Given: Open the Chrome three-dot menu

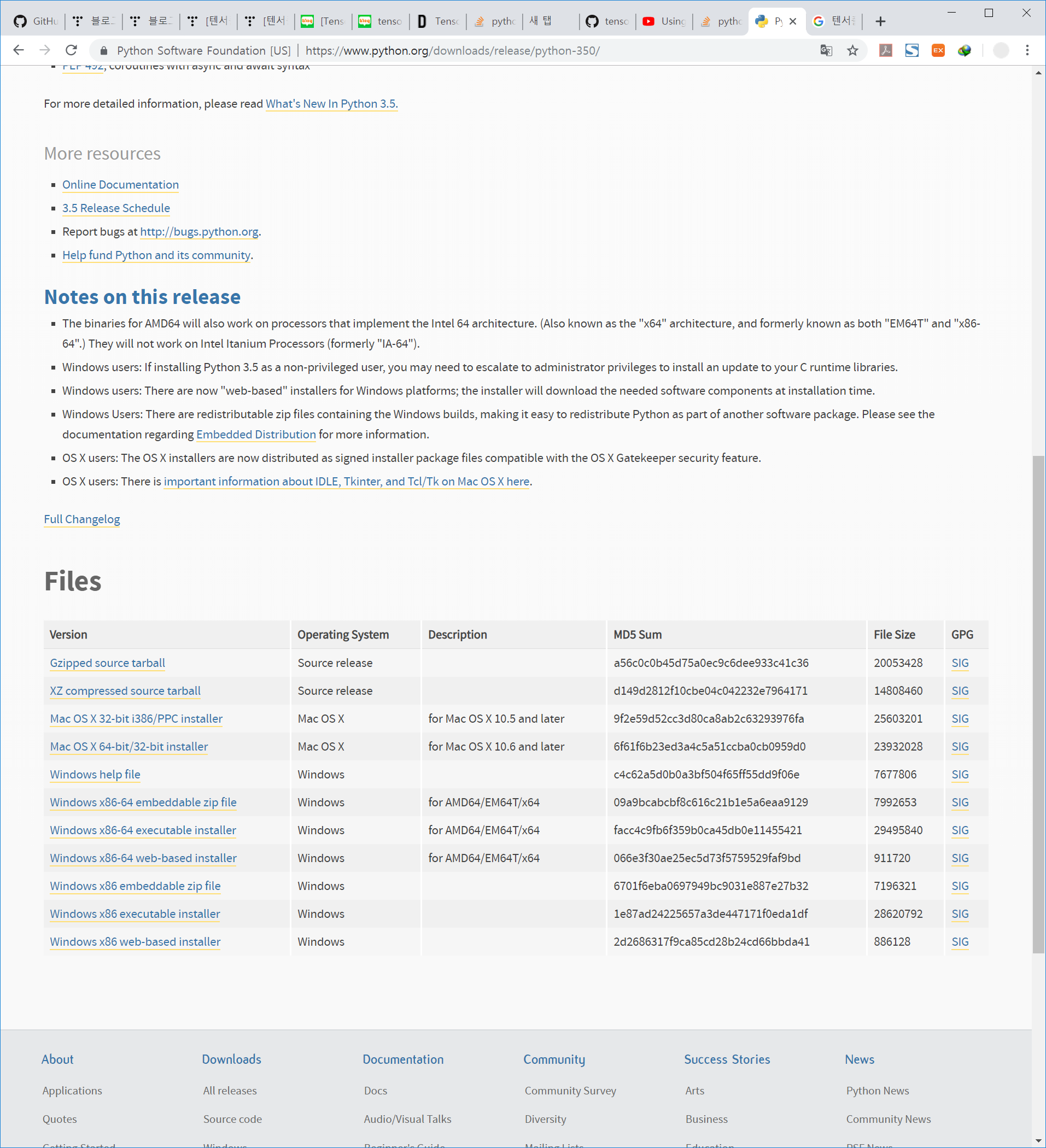Looking at the screenshot, I should click(x=1027, y=50).
